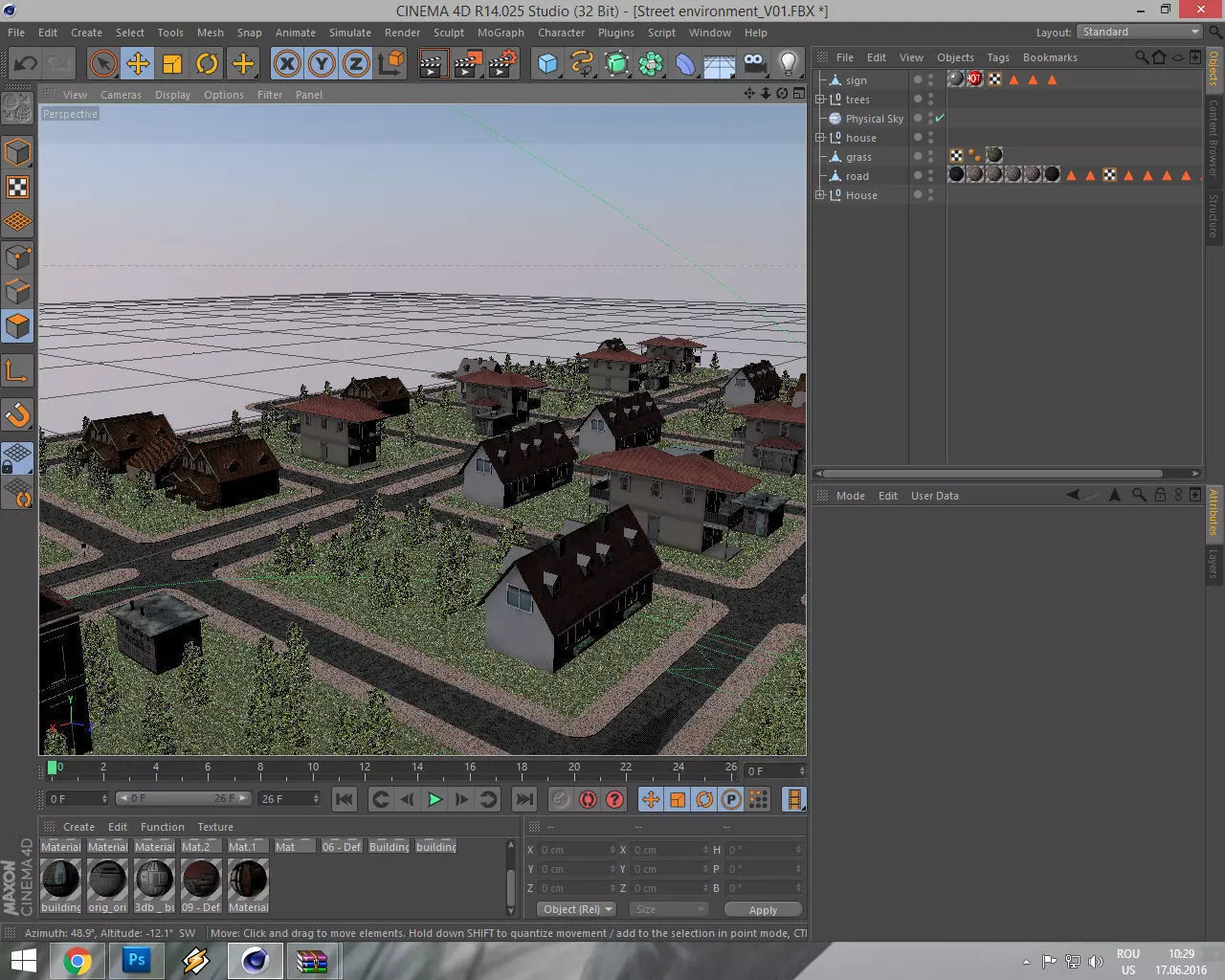Toggle world coordinate system icon
Image resolution: width=1225 pixels, height=980 pixels.
[x=391, y=64]
